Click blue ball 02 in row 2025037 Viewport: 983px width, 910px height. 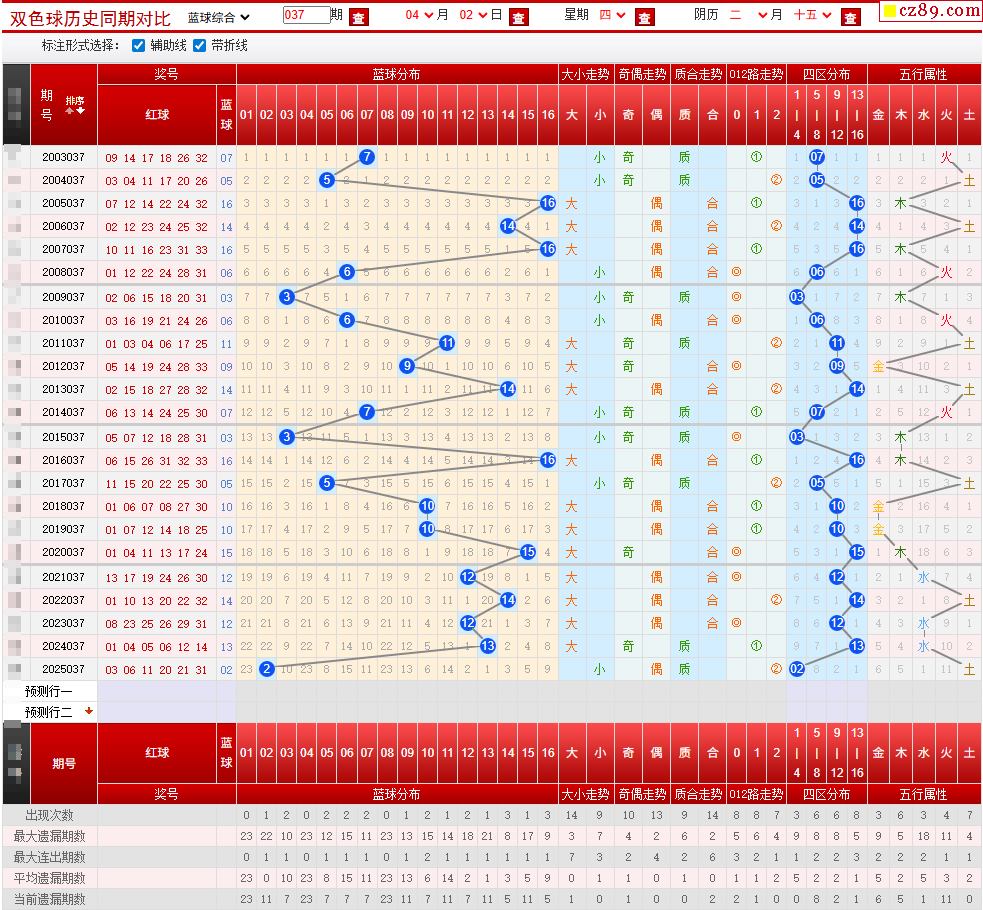(266, 669)
